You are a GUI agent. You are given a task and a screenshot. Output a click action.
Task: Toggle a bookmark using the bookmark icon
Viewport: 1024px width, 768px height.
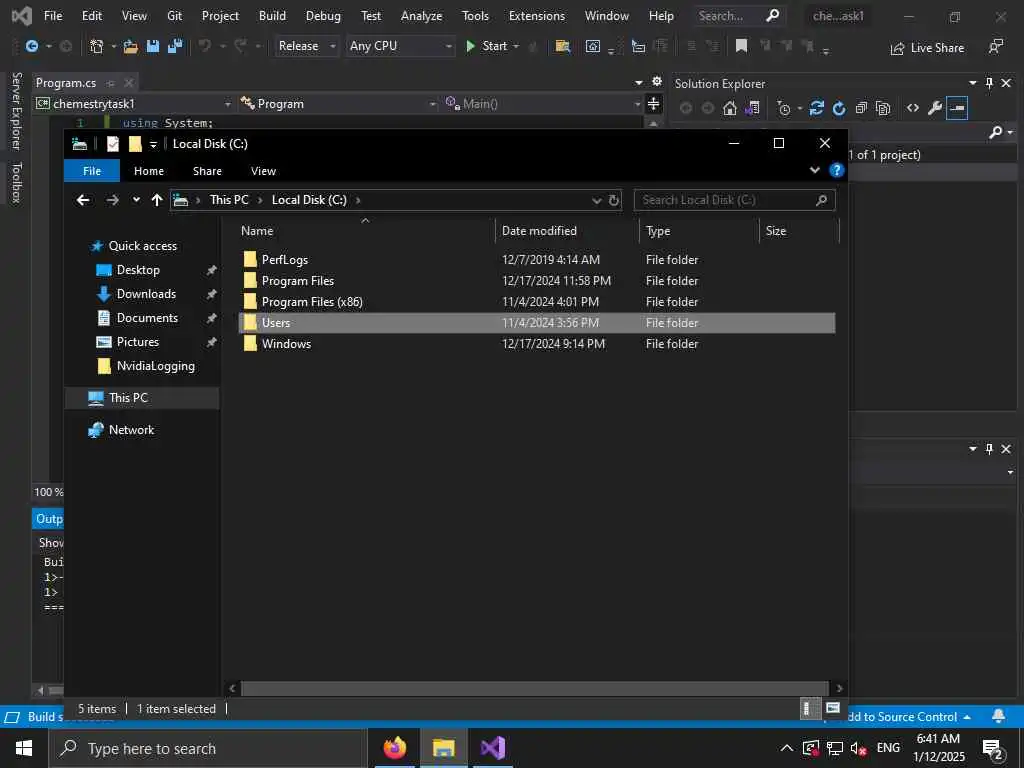(741, 46)
